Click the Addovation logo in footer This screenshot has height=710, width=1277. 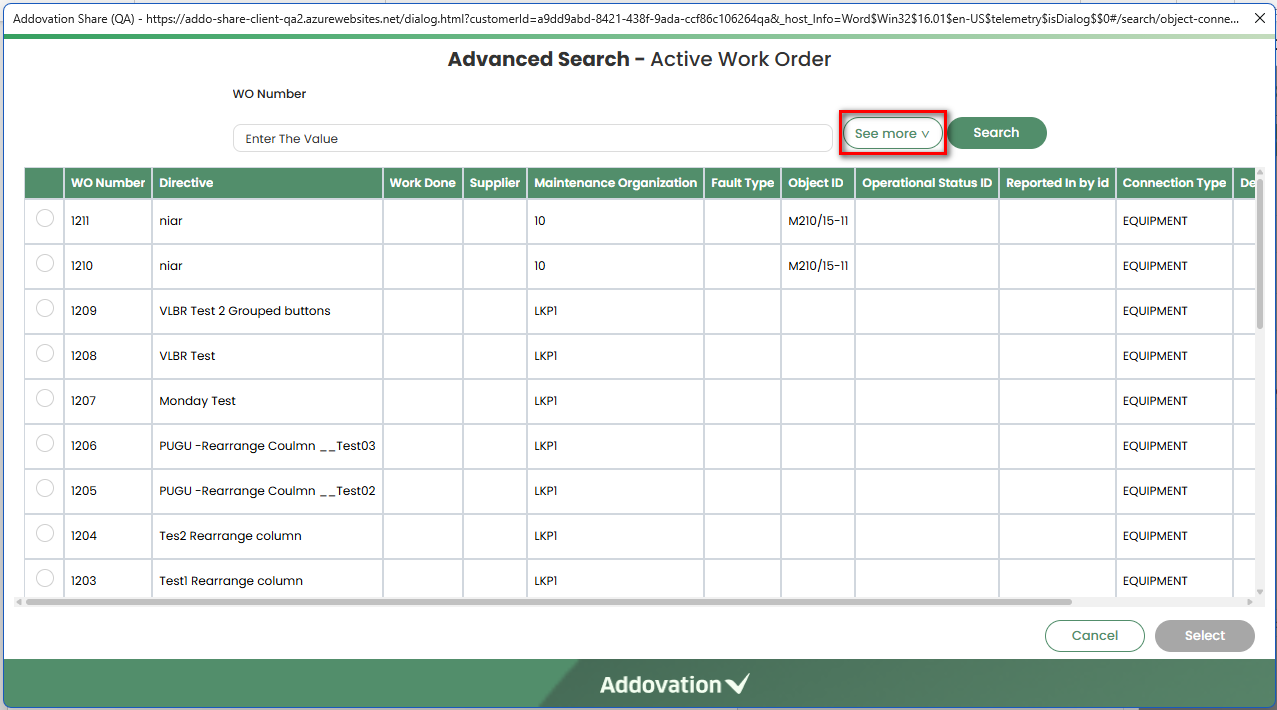[674, 685]
